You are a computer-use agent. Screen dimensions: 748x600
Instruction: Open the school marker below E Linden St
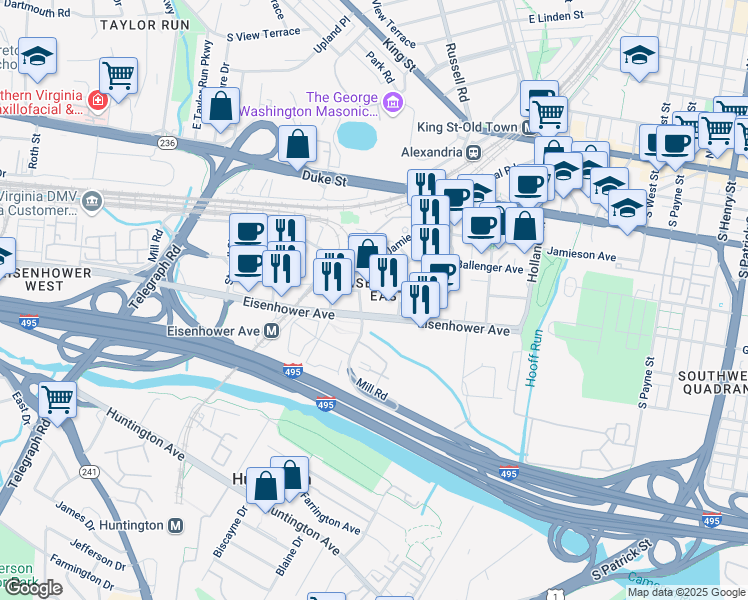(x=639, y=59)
